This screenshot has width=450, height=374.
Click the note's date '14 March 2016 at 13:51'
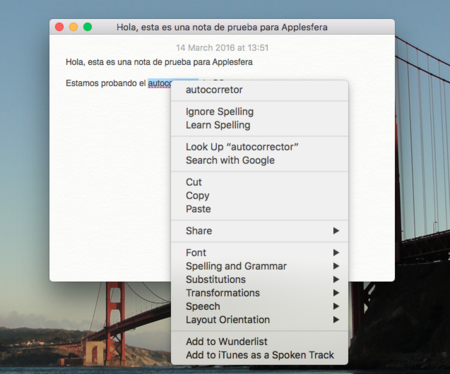(222, 48)
